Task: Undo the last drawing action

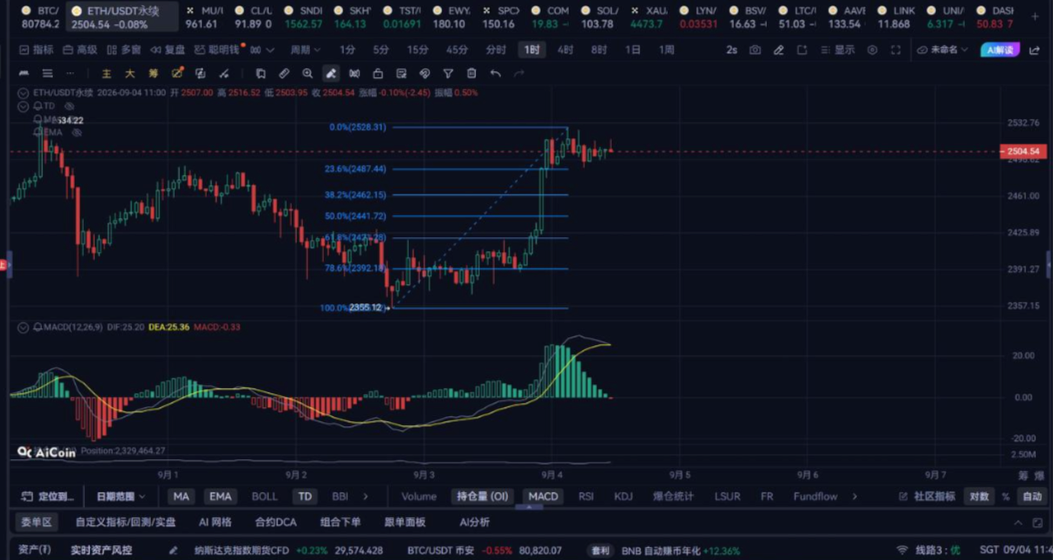Action: click(496, 74)
